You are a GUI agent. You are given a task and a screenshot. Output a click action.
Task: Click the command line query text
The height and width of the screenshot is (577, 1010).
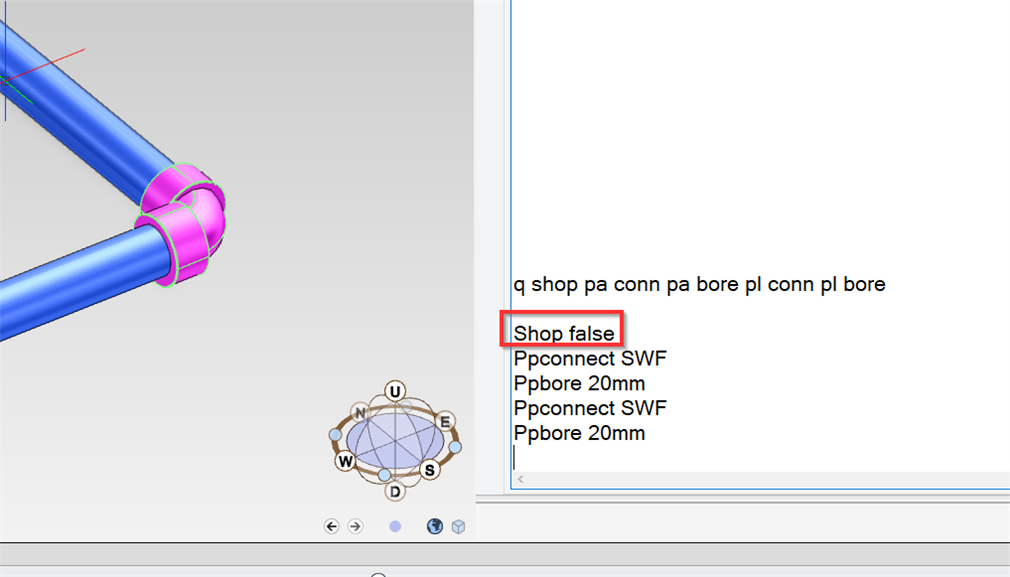700,284
